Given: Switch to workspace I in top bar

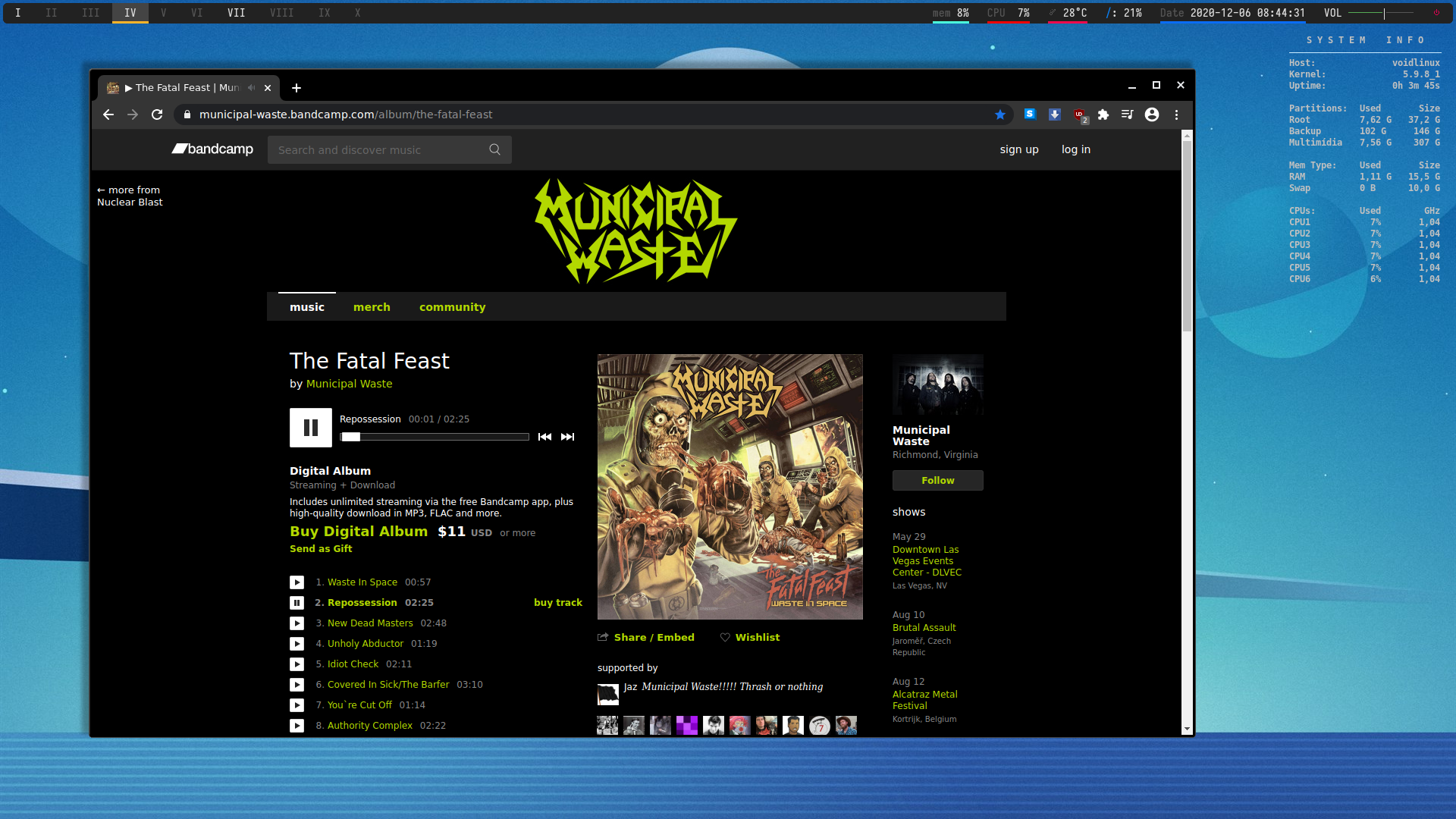Looking at the screenshot, I should tap(18, 13).
